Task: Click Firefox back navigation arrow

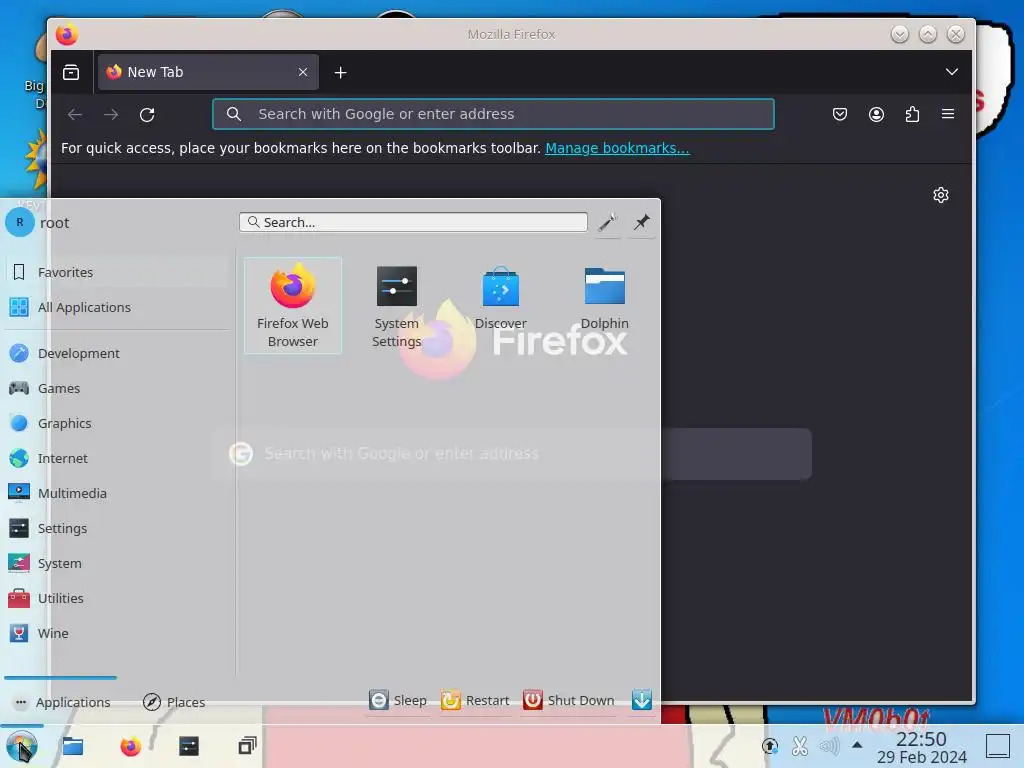Action: pos(74,115)
